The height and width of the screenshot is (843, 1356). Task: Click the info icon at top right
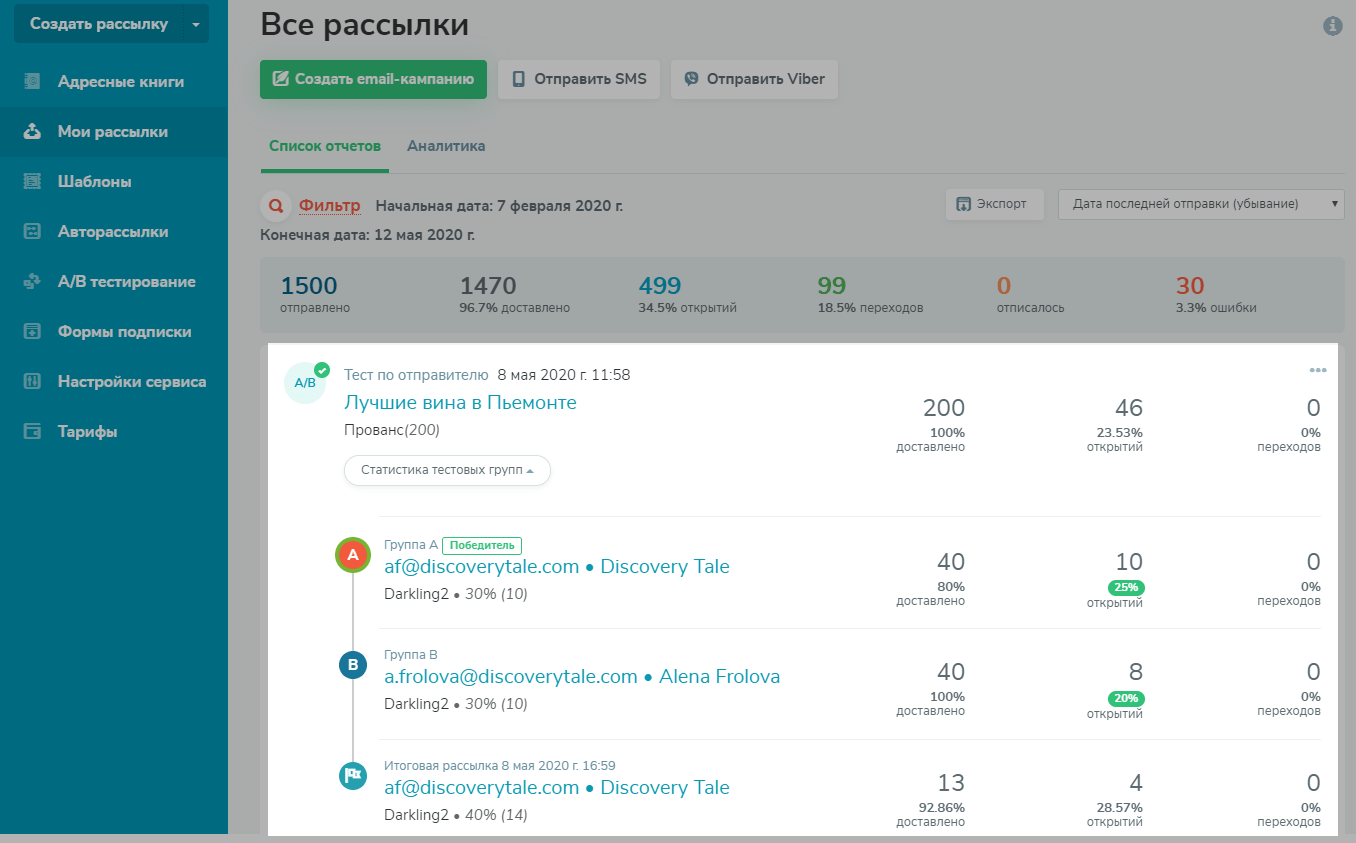[1332, 26]
